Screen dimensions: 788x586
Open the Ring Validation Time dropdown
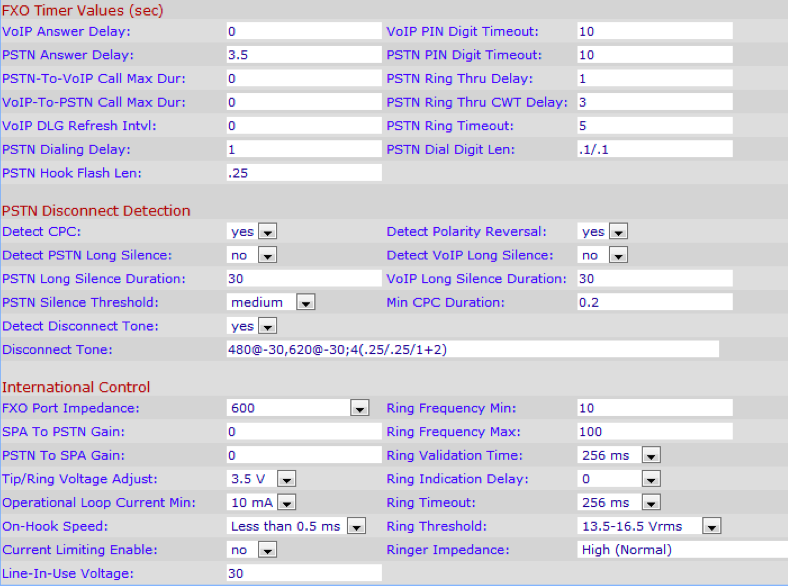620,455
